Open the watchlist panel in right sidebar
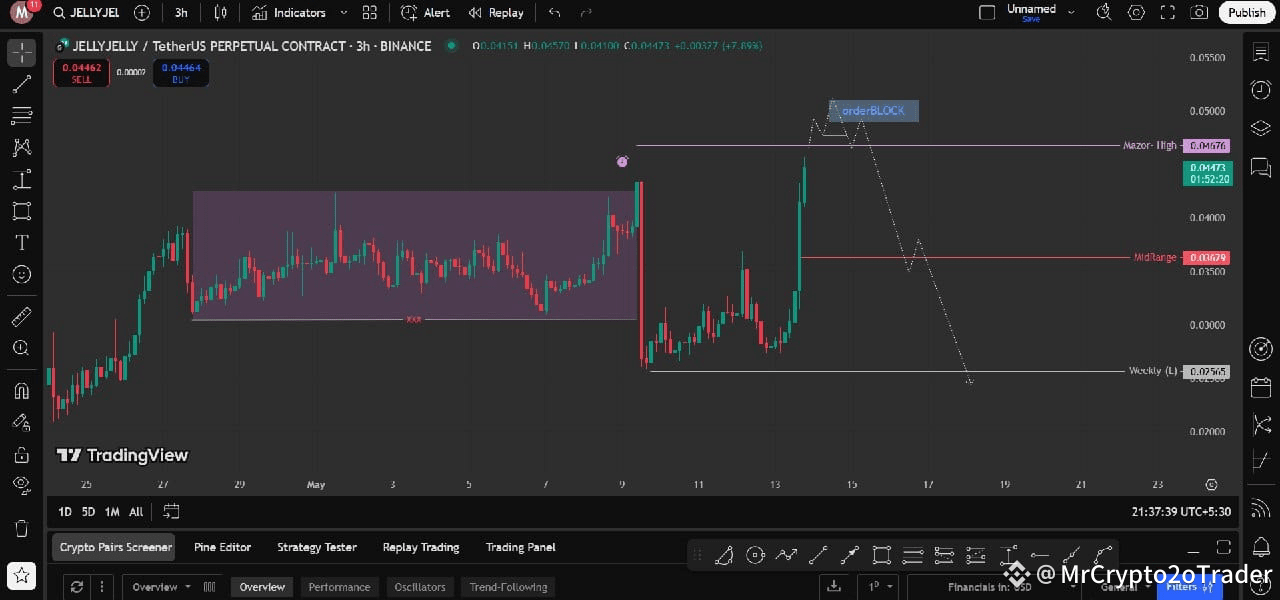 (x=1260, y=53)
